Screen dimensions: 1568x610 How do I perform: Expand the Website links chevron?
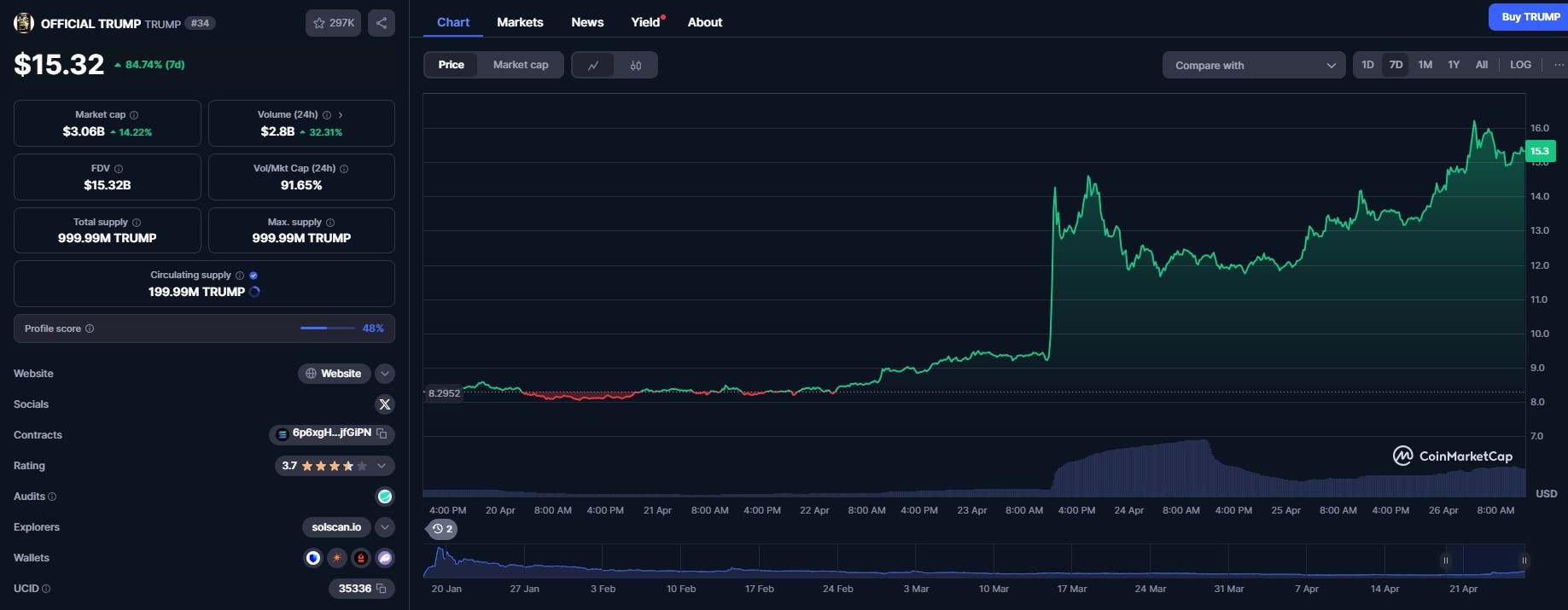[x=385, y=374]
